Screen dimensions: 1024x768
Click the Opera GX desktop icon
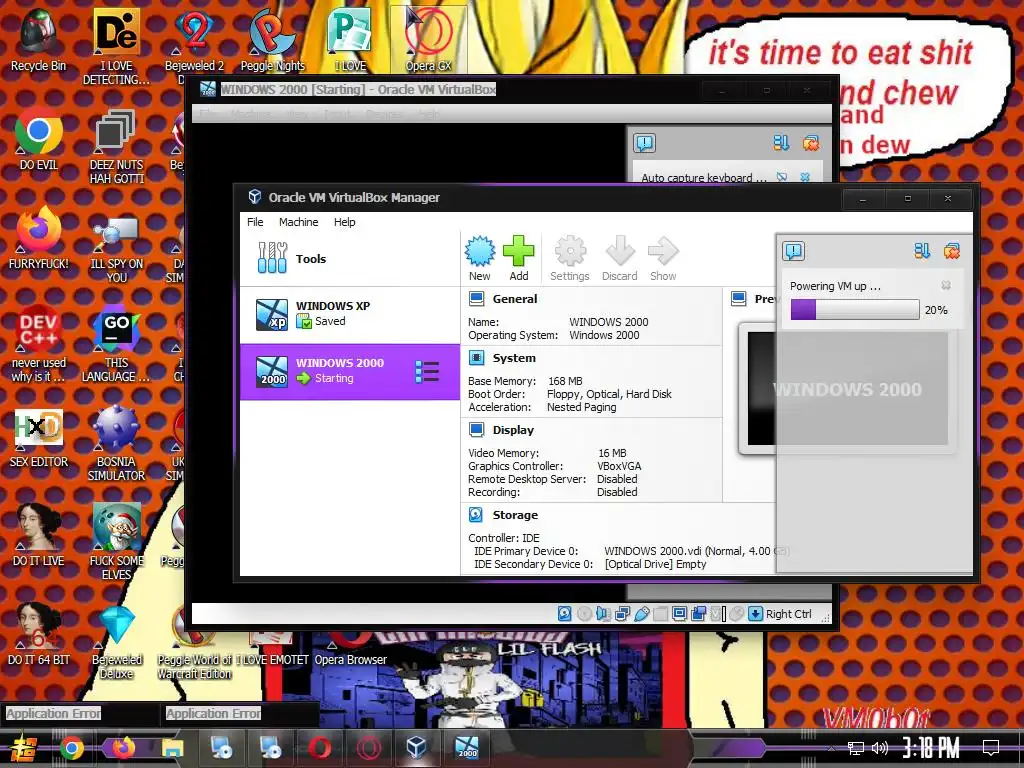[x=428, y=39]
